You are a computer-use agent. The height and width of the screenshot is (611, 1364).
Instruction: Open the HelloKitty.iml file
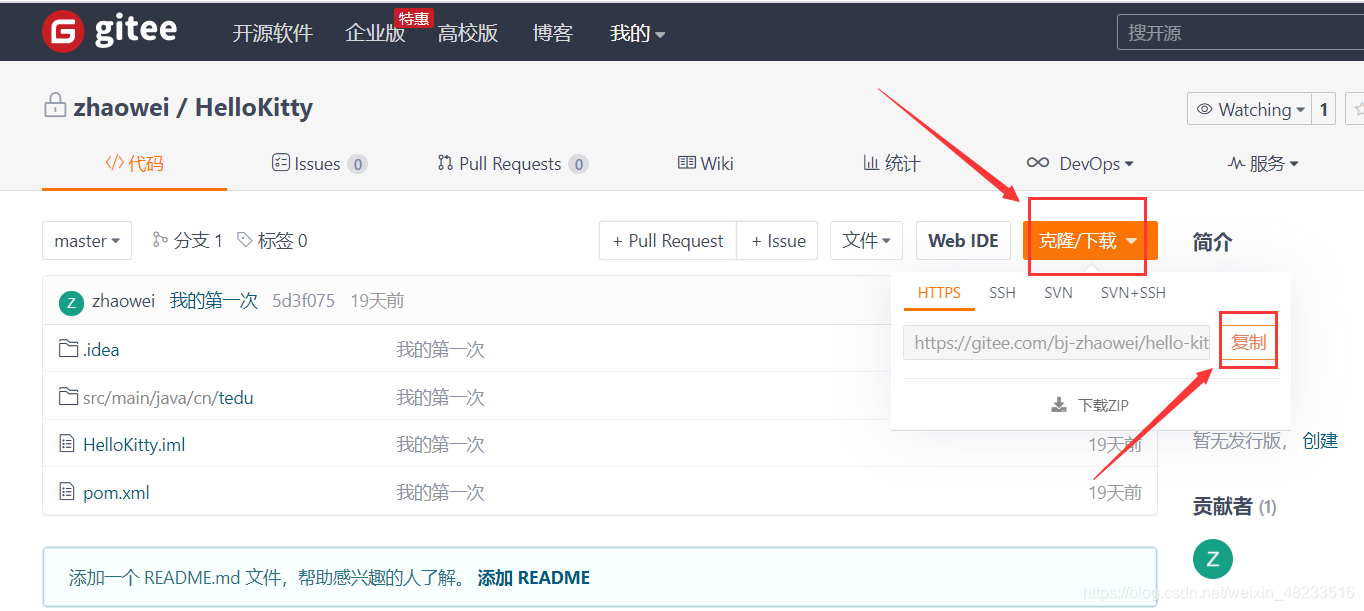pyautogui.click(x=134, y=444)
